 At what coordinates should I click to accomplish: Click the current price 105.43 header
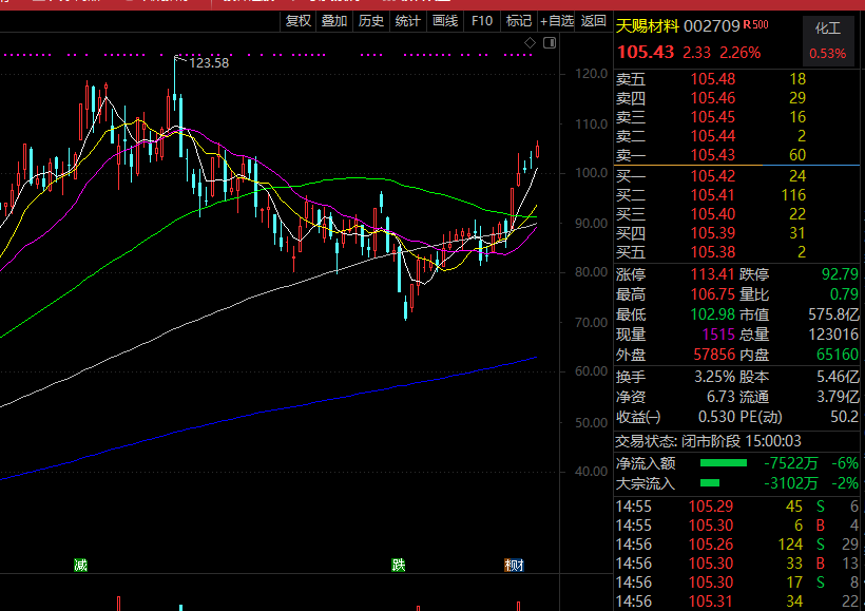pos(646,52)
